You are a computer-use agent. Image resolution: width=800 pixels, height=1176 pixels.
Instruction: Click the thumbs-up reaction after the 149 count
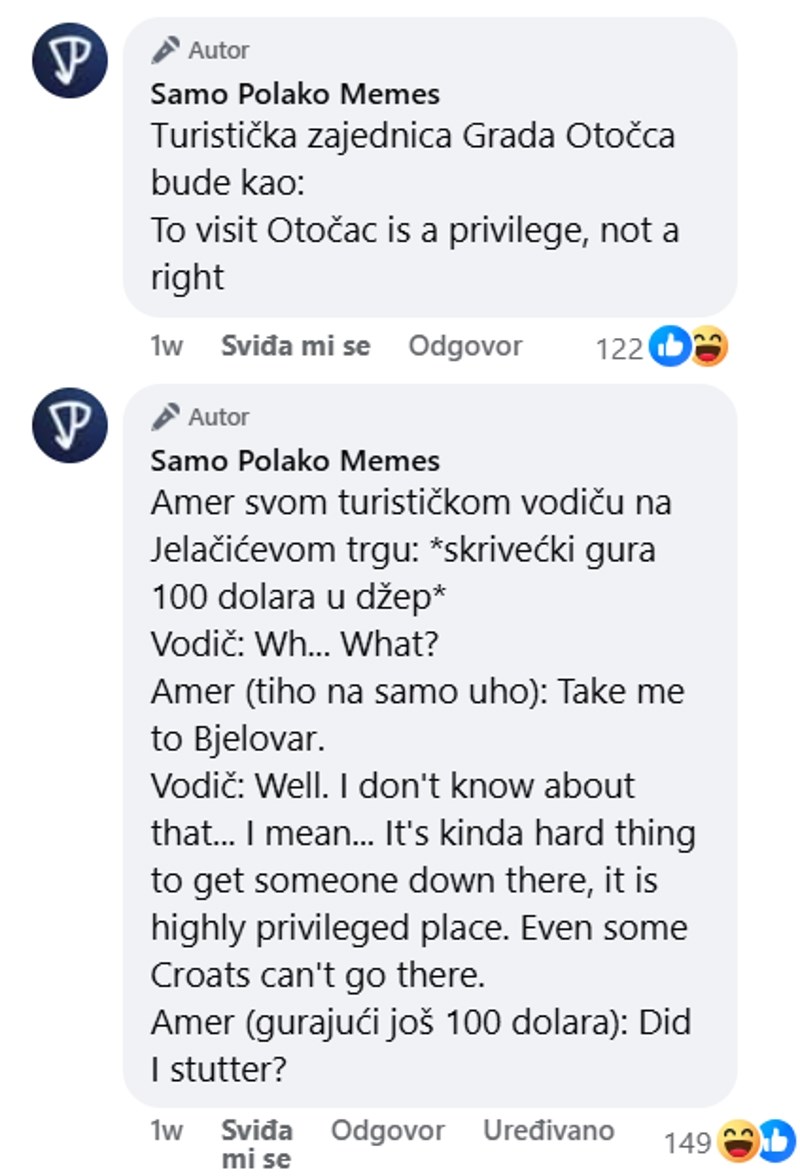click(776, 1139)
